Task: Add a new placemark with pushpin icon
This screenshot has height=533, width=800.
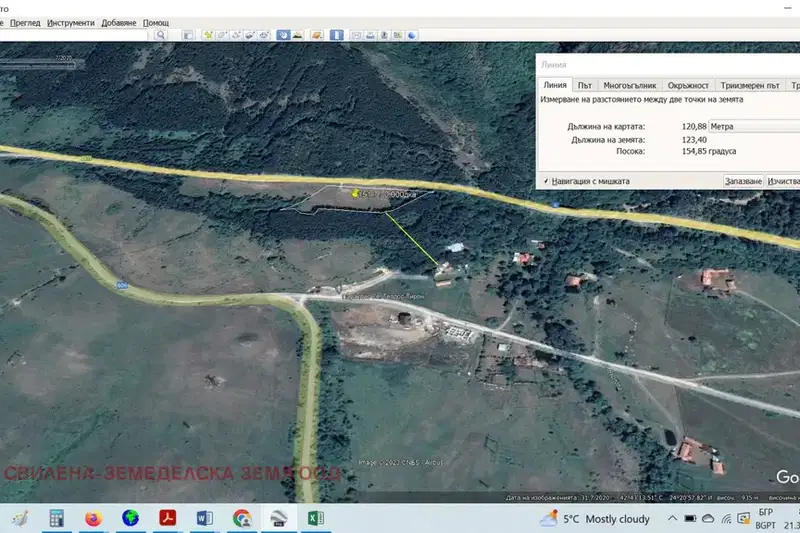Action: coord(208,35)
